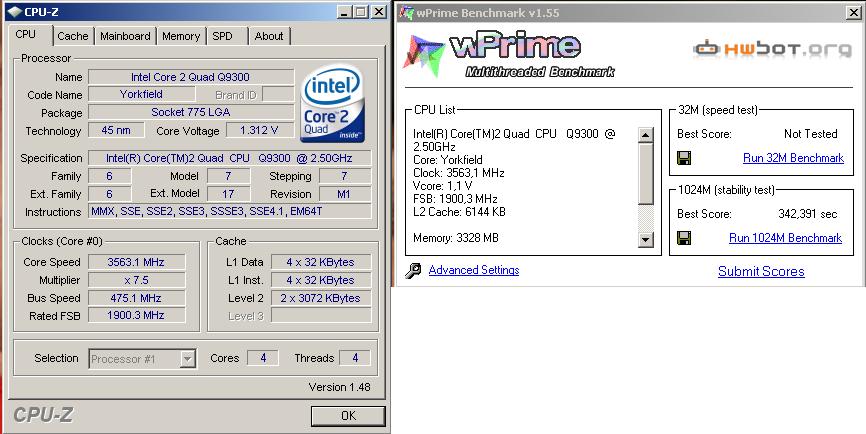Click the Threads value field
Screen dimensions: 866x434
point(355,358)
